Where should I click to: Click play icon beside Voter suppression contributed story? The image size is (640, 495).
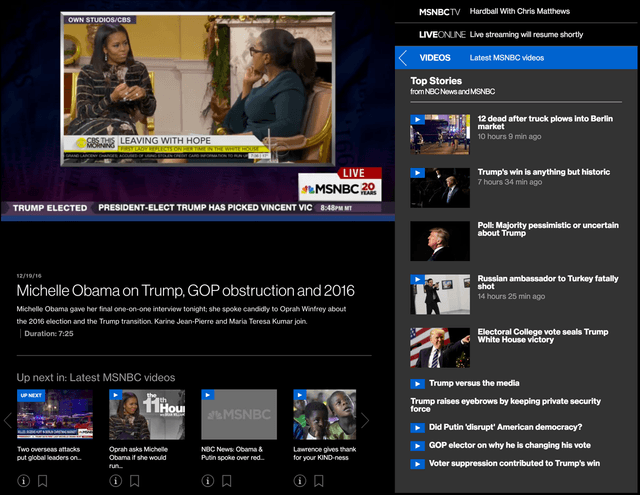(x=417, y=464)
